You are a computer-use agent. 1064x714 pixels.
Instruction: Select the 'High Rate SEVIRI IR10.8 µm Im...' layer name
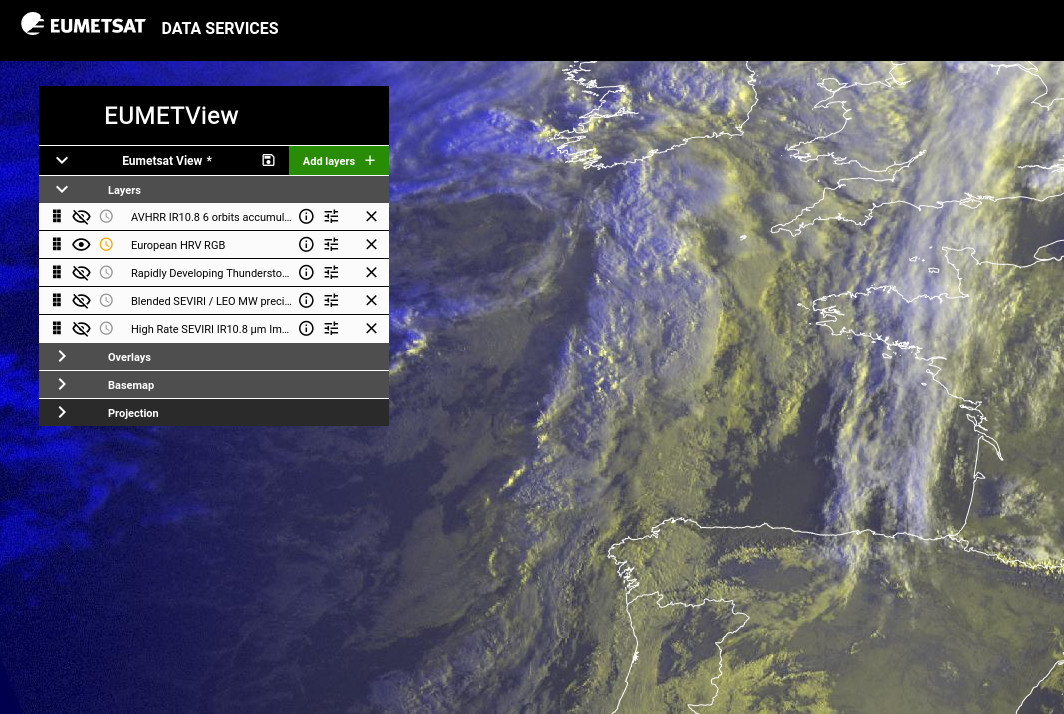(210, 329)
